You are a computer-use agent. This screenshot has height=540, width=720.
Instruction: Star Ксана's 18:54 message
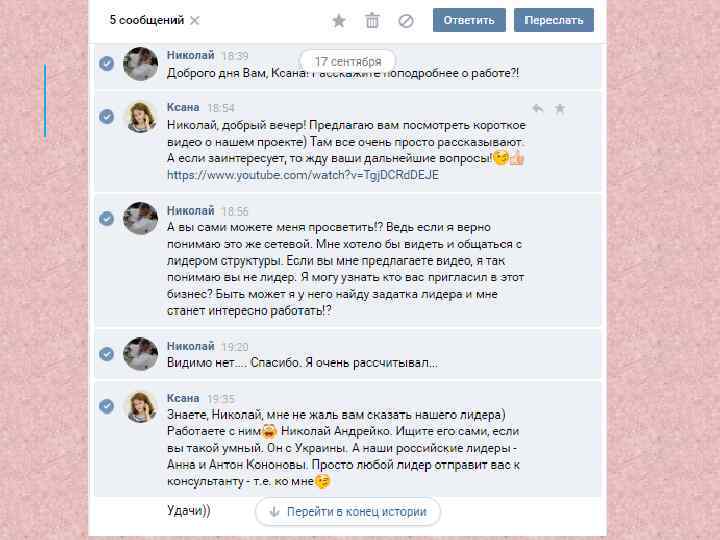pyautogui.click(x=560, y=109)
